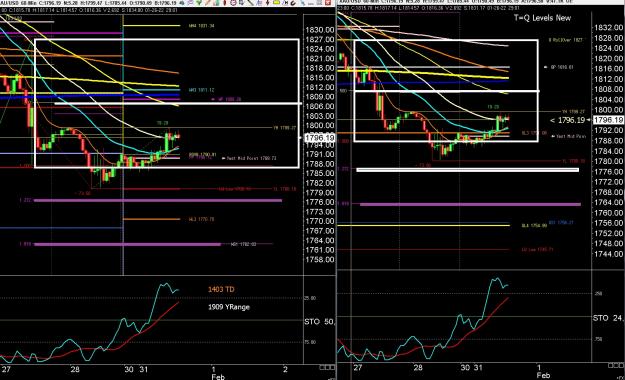The image size is (625, 380).
Task: Click the gray arrow icon first in the toolbar
Action: (x=182, y=2)
